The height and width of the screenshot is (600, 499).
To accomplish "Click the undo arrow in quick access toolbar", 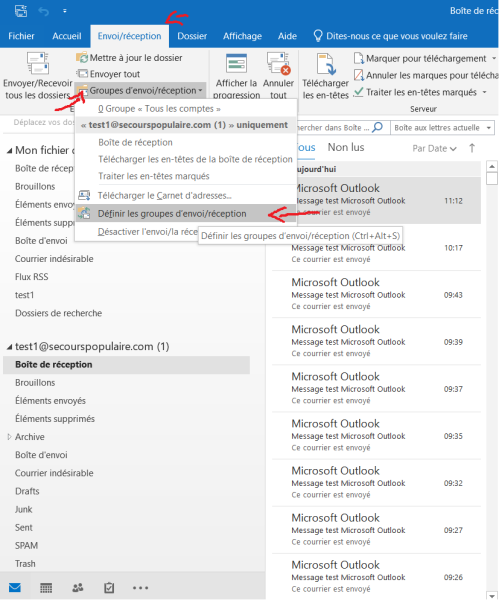I will coord(44,11).
